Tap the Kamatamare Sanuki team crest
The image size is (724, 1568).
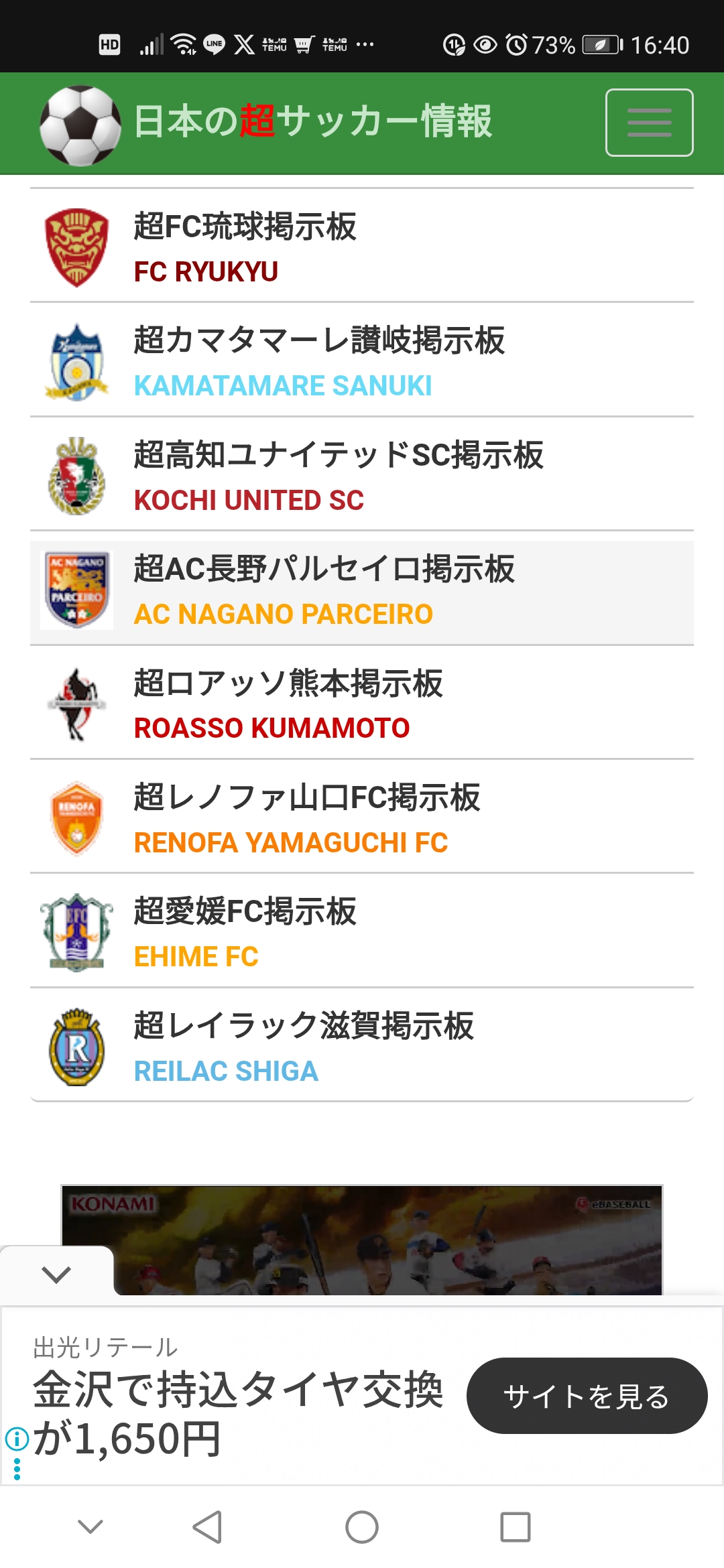[76, 362]
